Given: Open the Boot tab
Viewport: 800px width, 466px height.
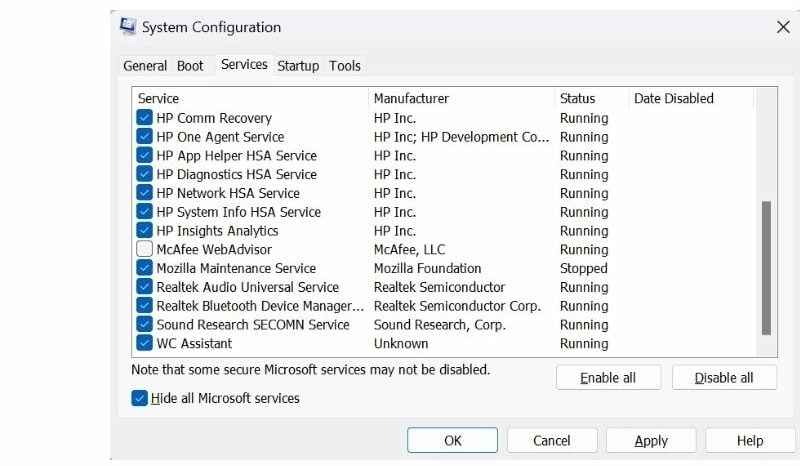Looking at the screenshot, I should 190,66.
